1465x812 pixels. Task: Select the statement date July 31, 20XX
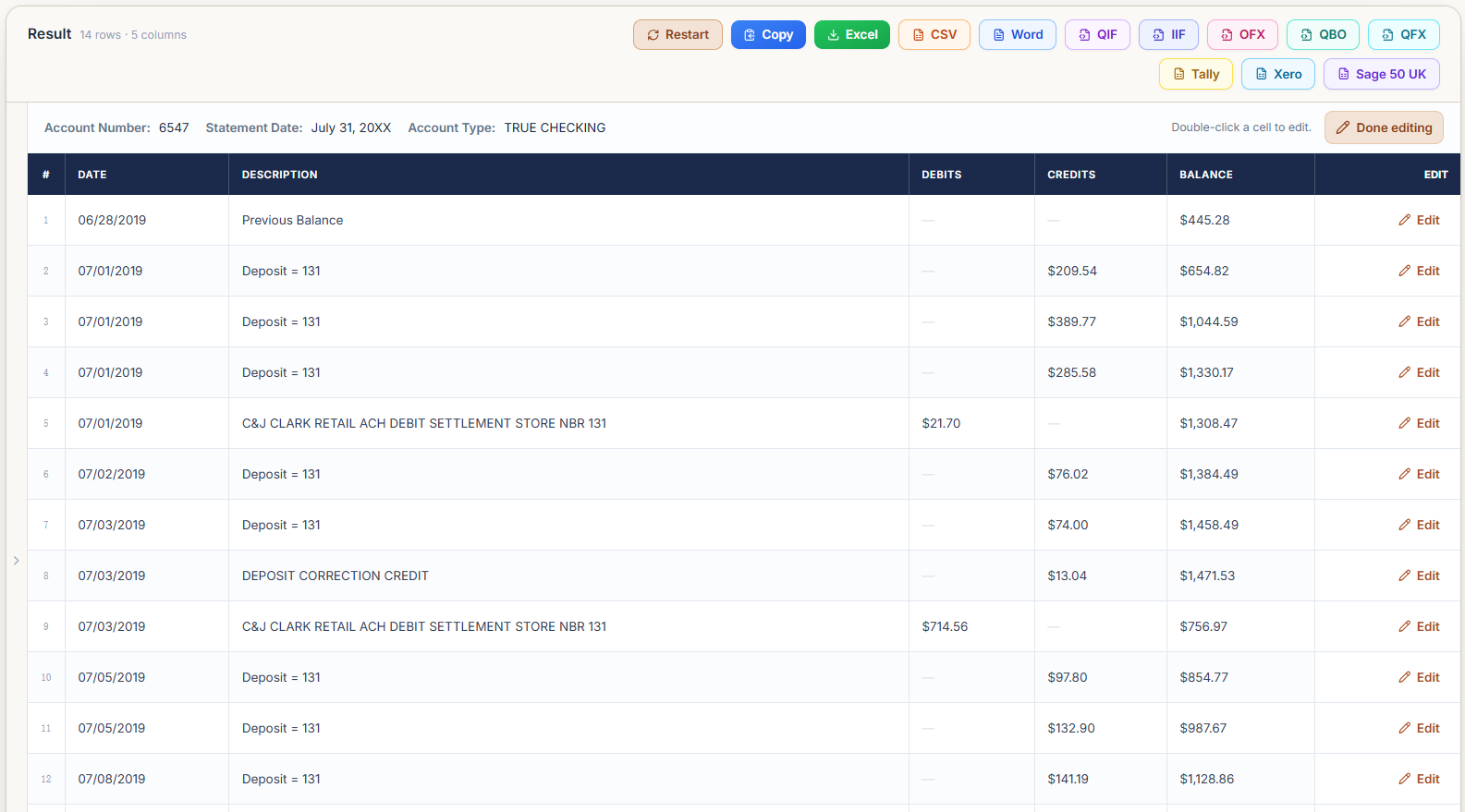[x=351, y=128]
